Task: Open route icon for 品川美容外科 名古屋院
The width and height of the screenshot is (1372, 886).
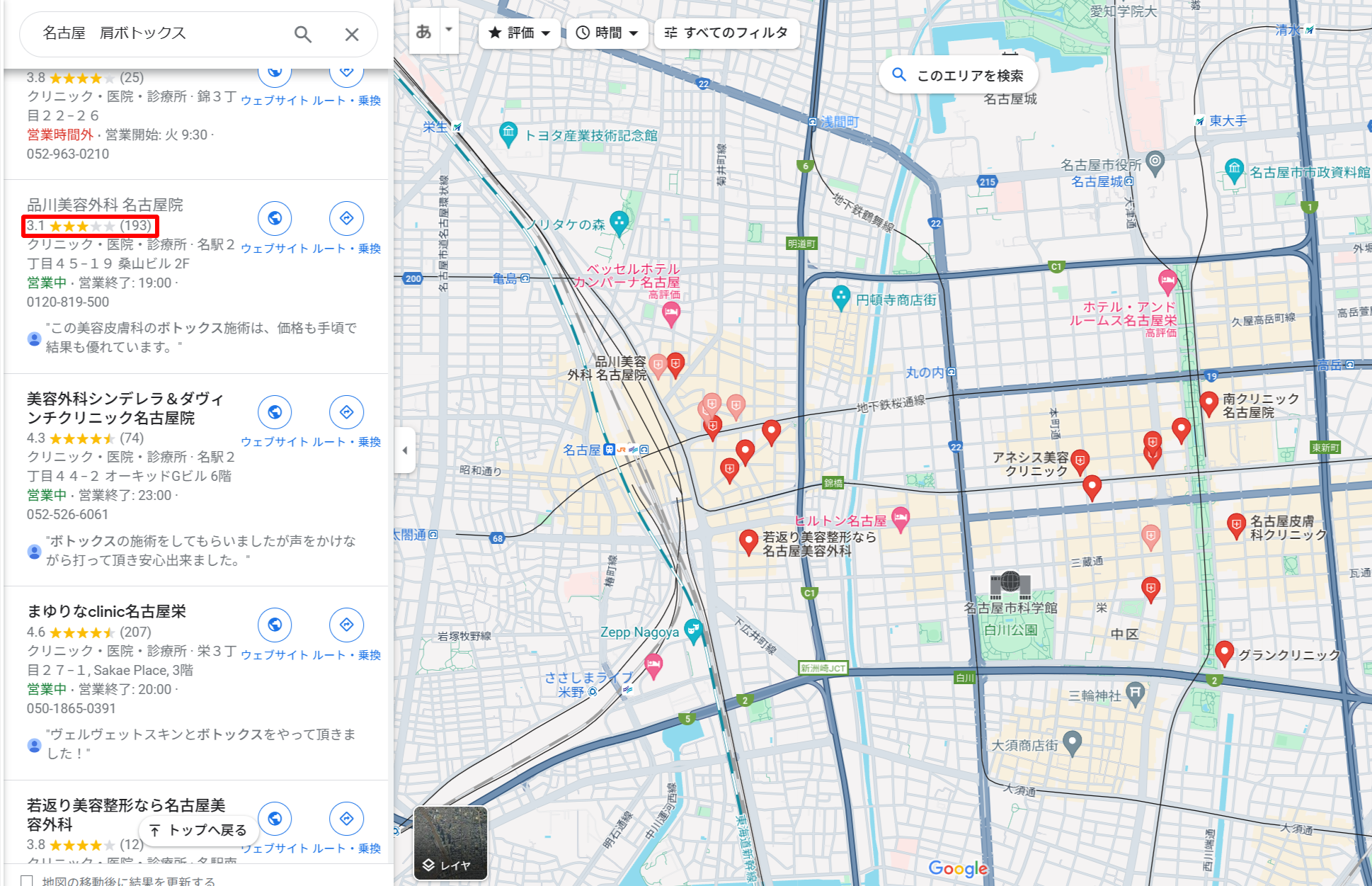Action: (x=346, y=218)
